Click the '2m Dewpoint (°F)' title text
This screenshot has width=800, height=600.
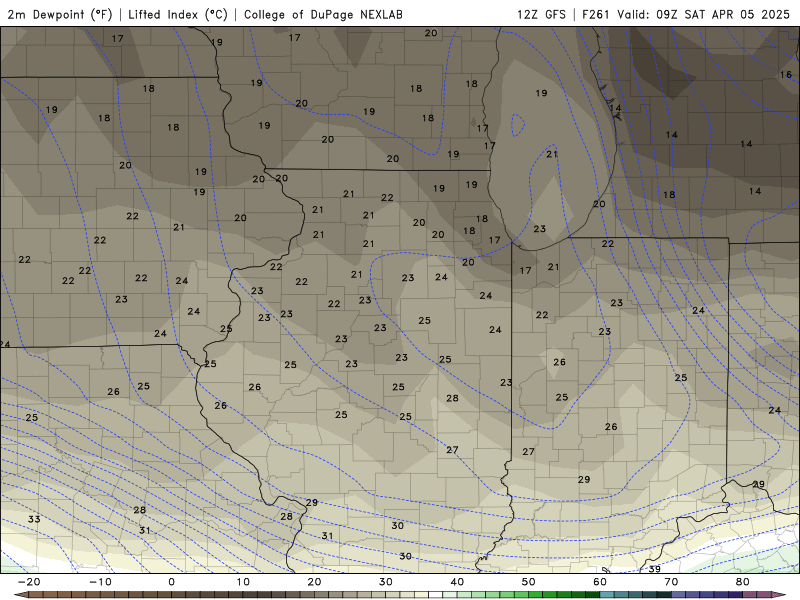click(x=60, y=14)
